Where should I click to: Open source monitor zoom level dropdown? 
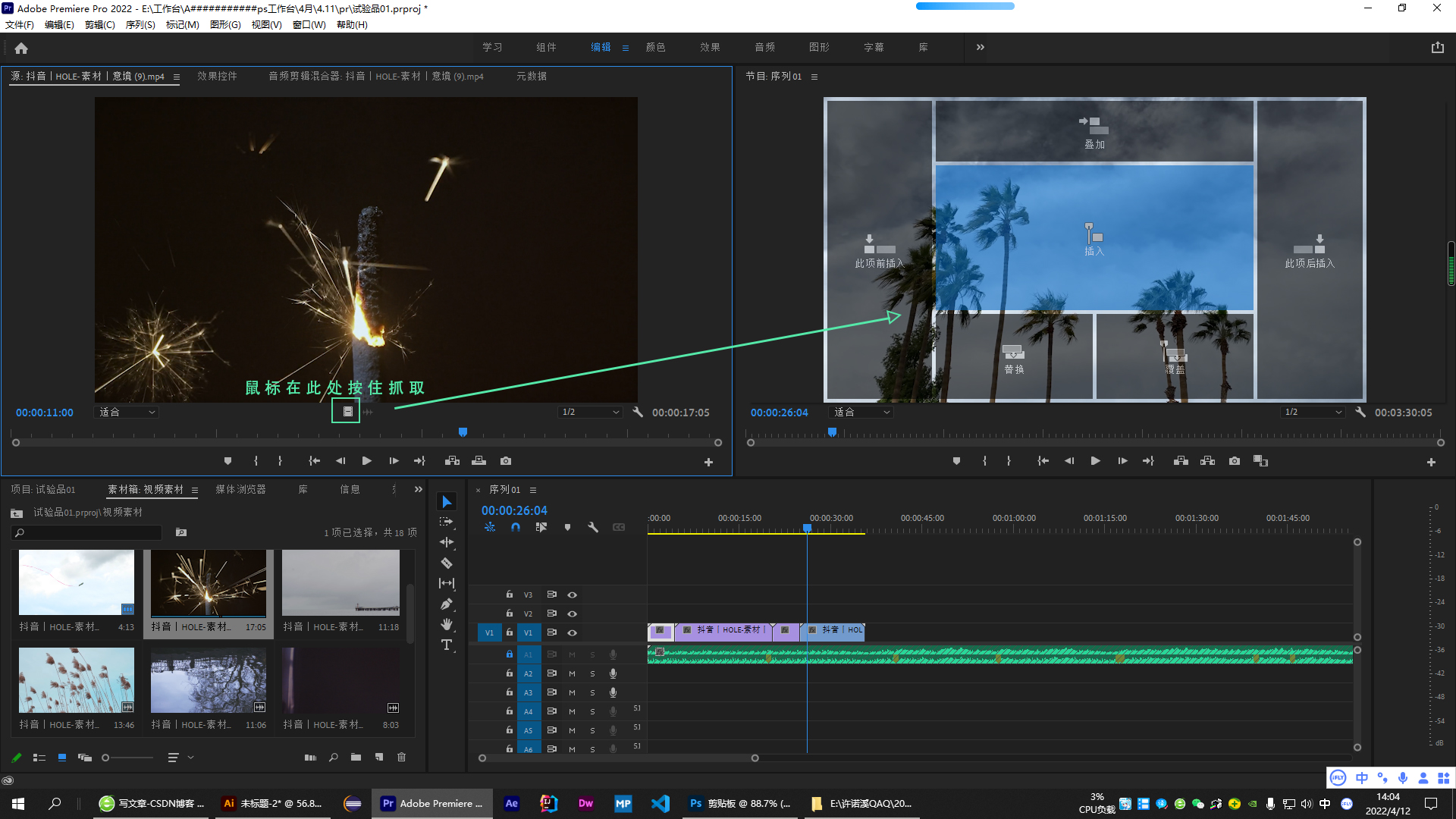click(127, 412)
